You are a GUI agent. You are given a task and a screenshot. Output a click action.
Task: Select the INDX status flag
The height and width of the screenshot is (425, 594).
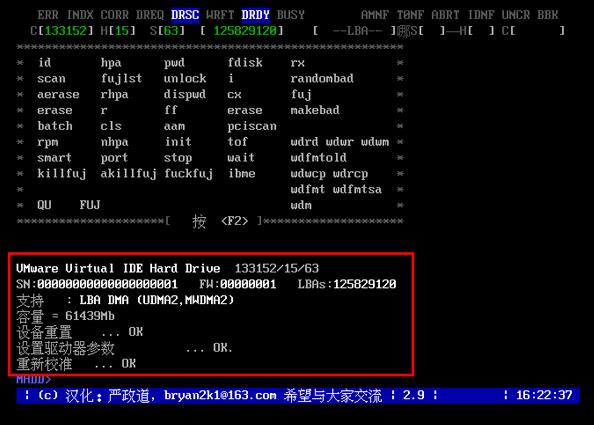[x=80, y=15]
